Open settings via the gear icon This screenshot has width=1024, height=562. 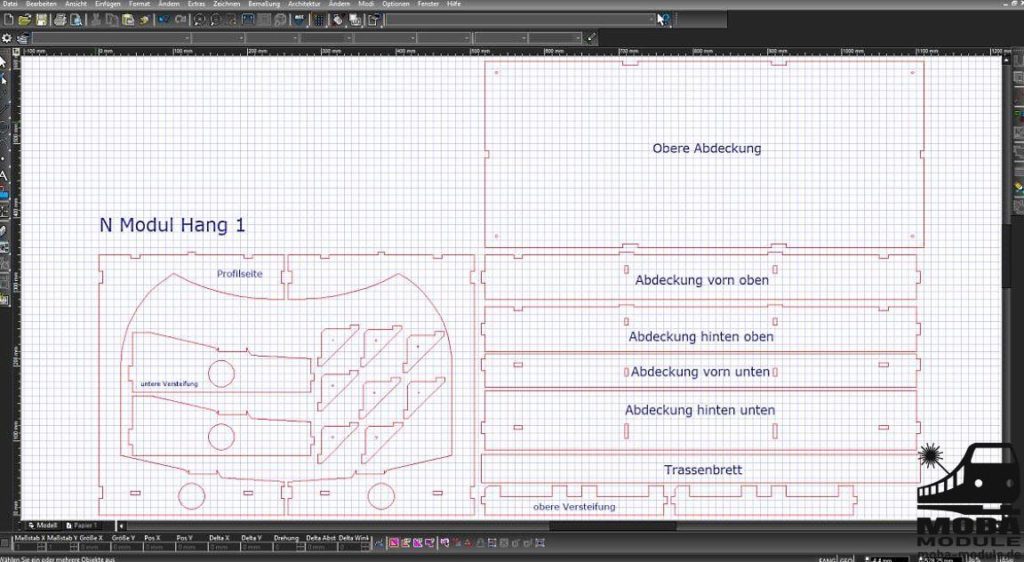[x=7, y=39]
